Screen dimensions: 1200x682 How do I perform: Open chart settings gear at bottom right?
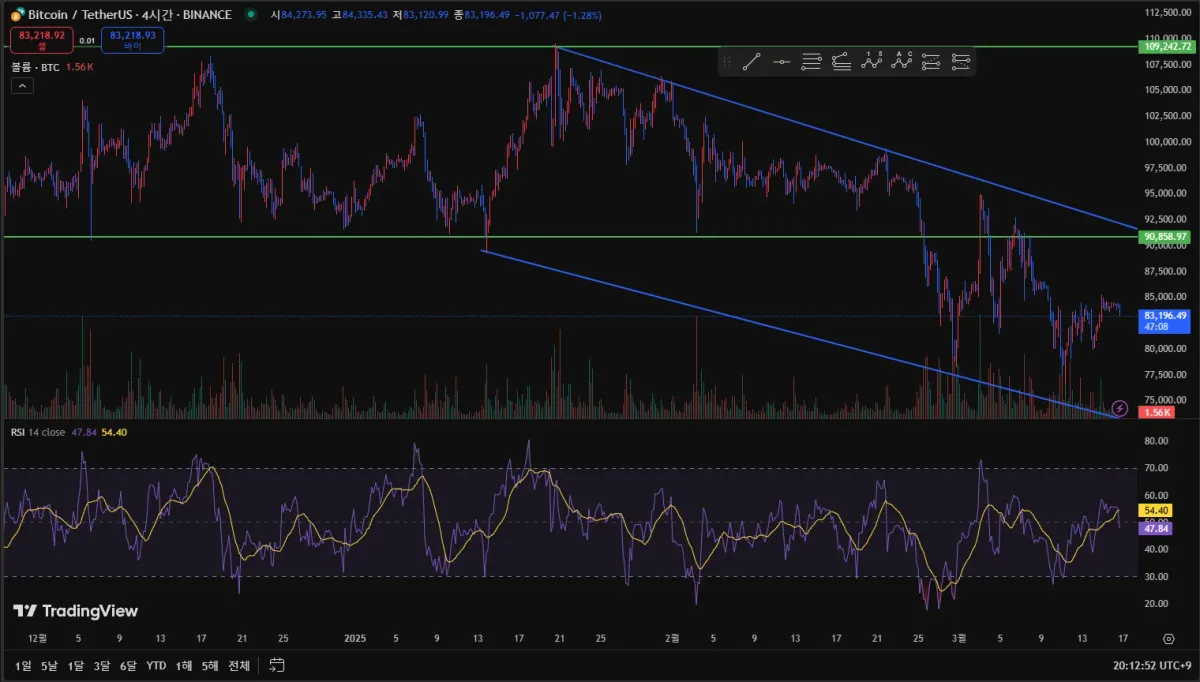[1168, 637]
